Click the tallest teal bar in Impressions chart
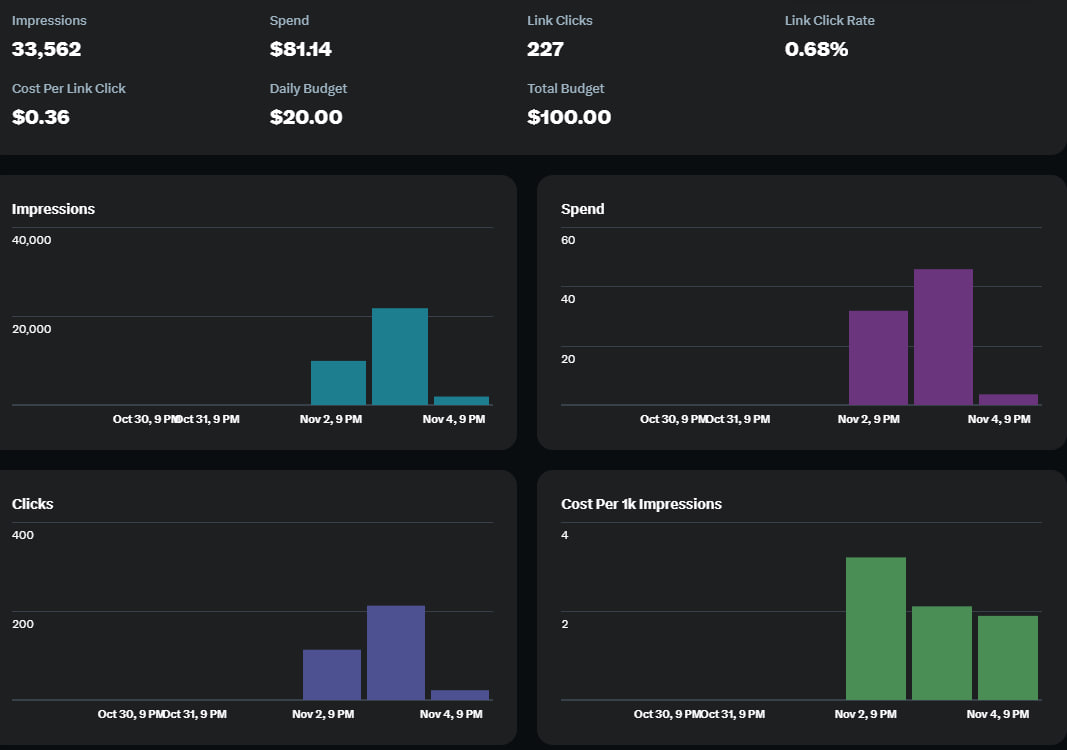1067x750 pixels. pyautogui.click(x=400, y=356)
